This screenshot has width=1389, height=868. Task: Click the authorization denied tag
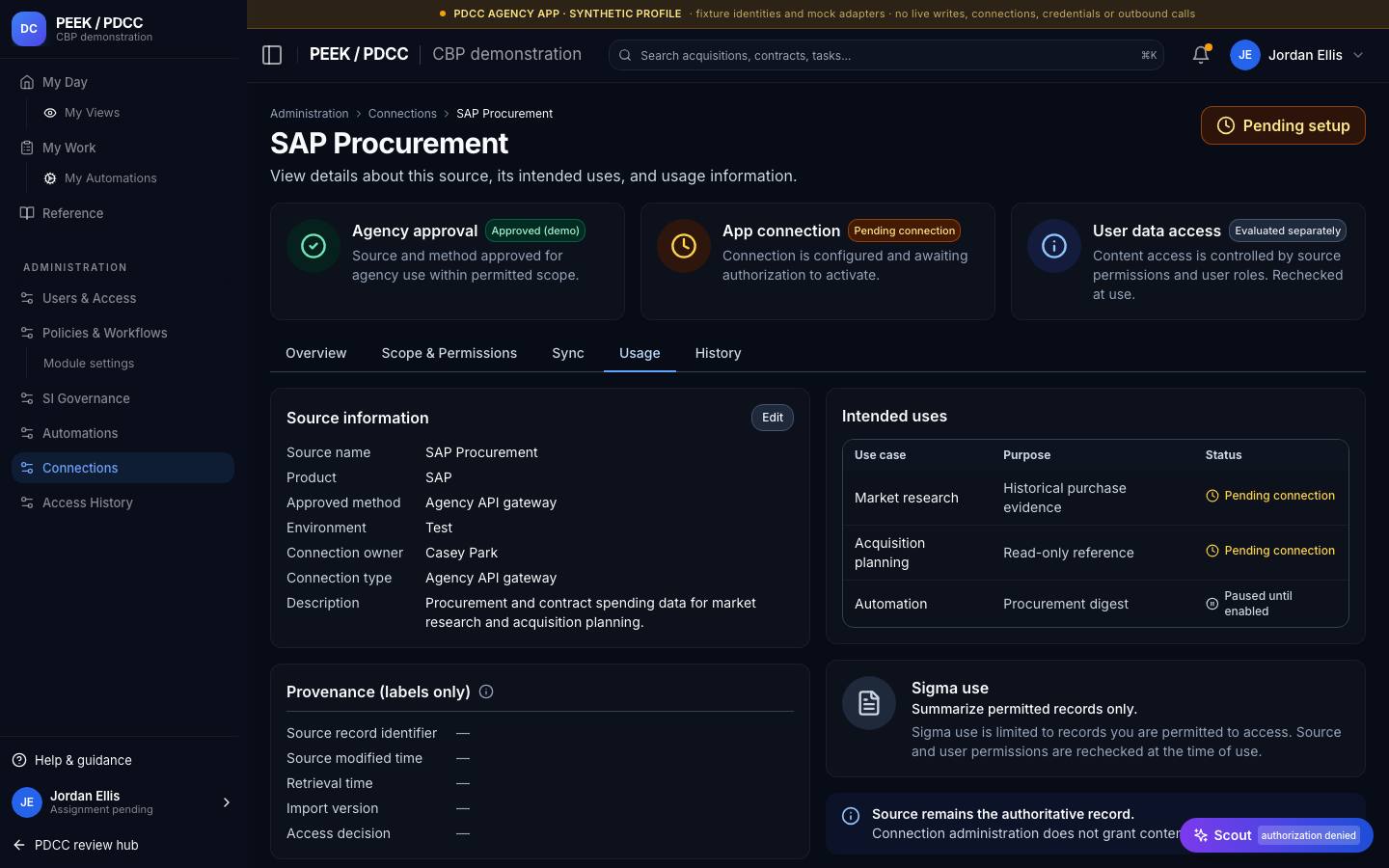tap(1309, 835)
